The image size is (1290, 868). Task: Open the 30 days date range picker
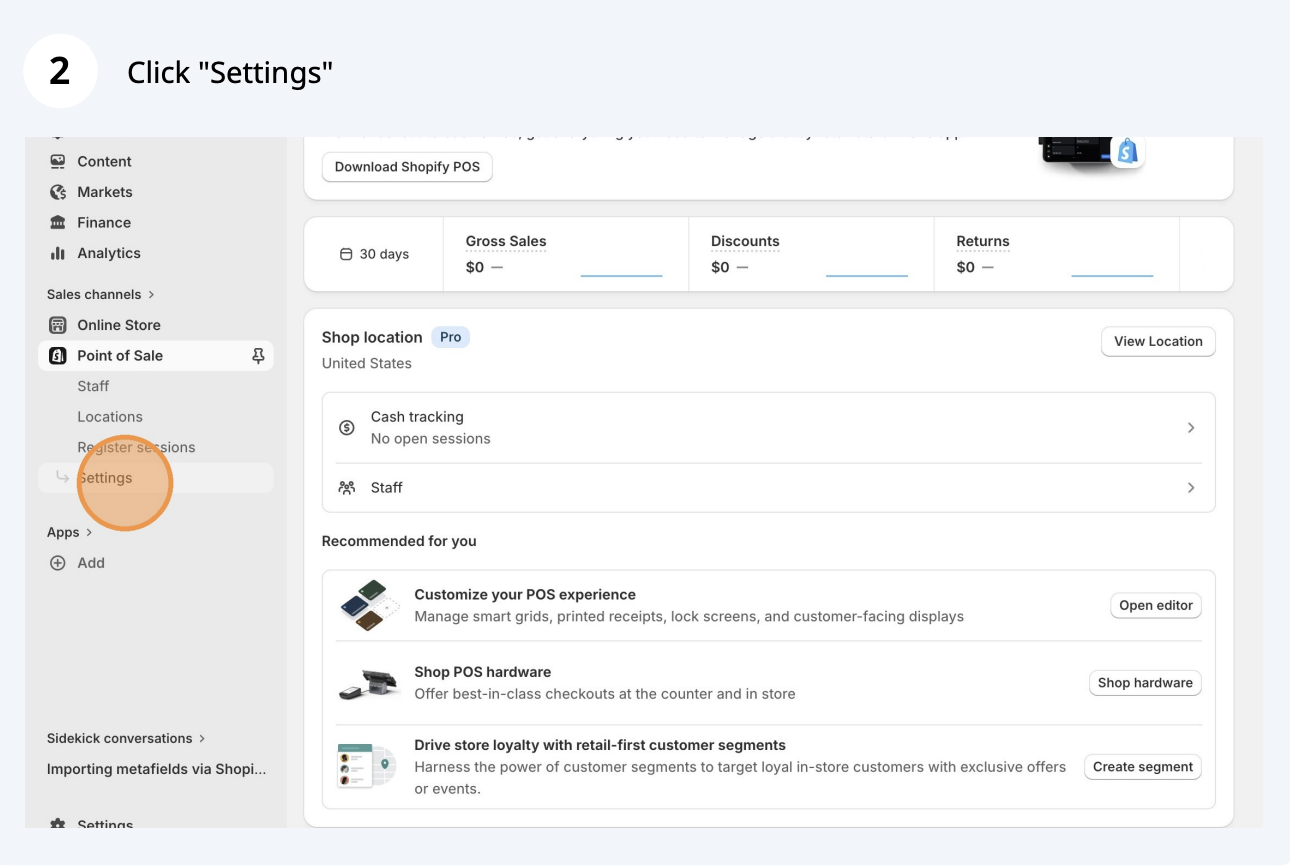tap(374, 254)
